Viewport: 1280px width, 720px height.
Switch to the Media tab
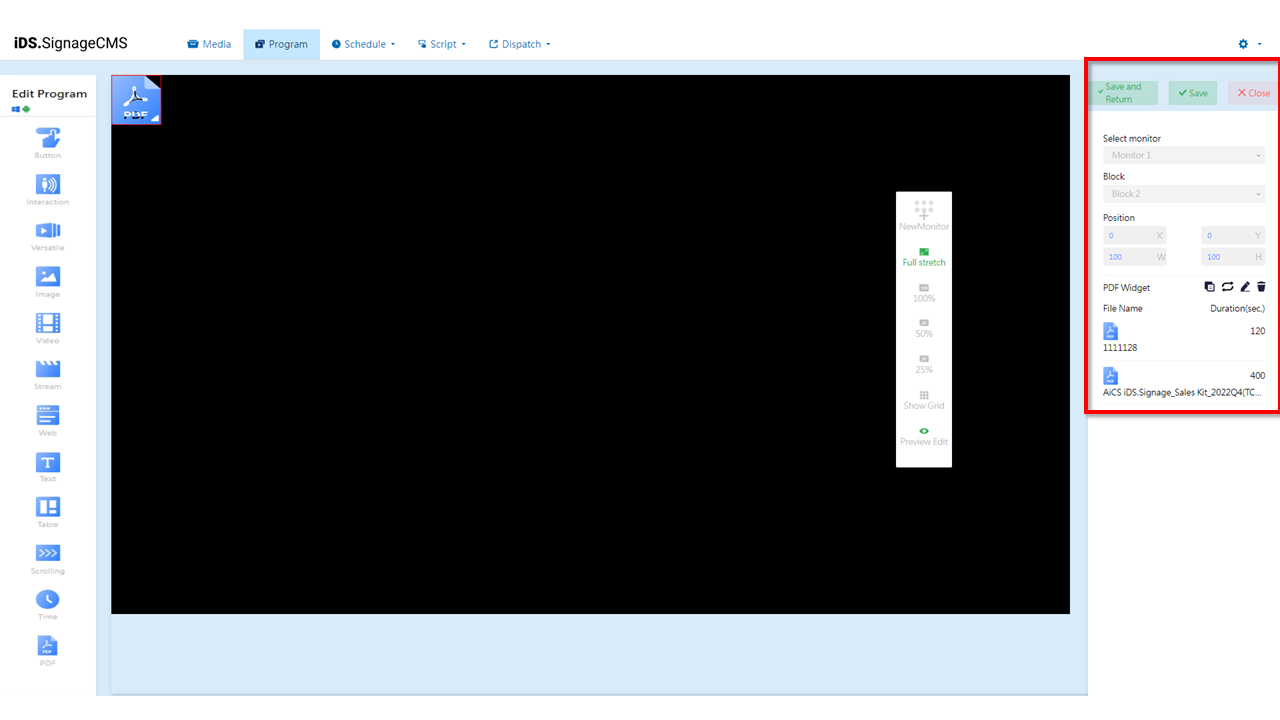pyautogui.click(x=209, y=44)
